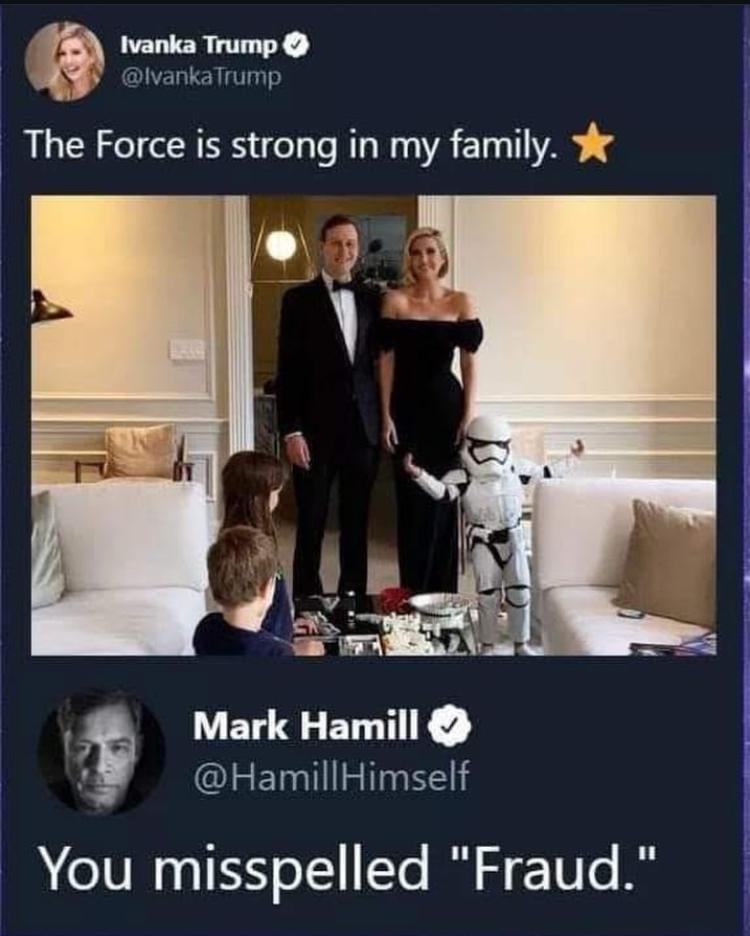The height and width of the screenshot is (936, 750).
Task: Click the verified badge beside Ivanka Trump
Action: click(x=297, y=45)
